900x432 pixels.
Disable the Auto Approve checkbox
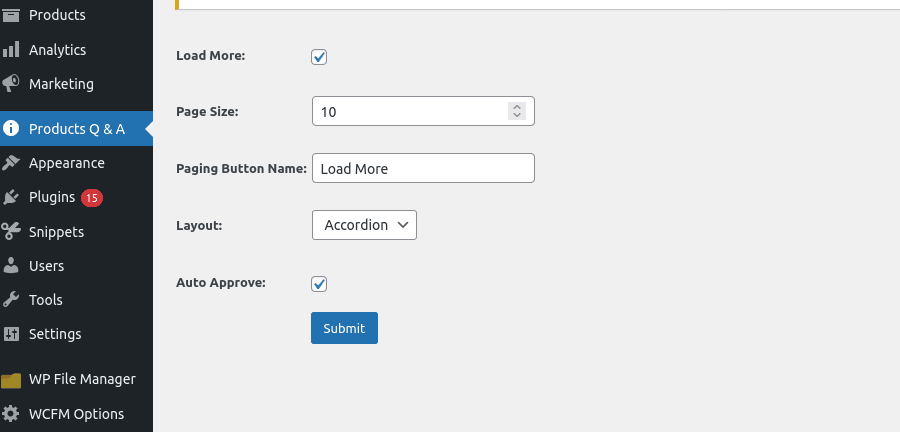(319, 284)
